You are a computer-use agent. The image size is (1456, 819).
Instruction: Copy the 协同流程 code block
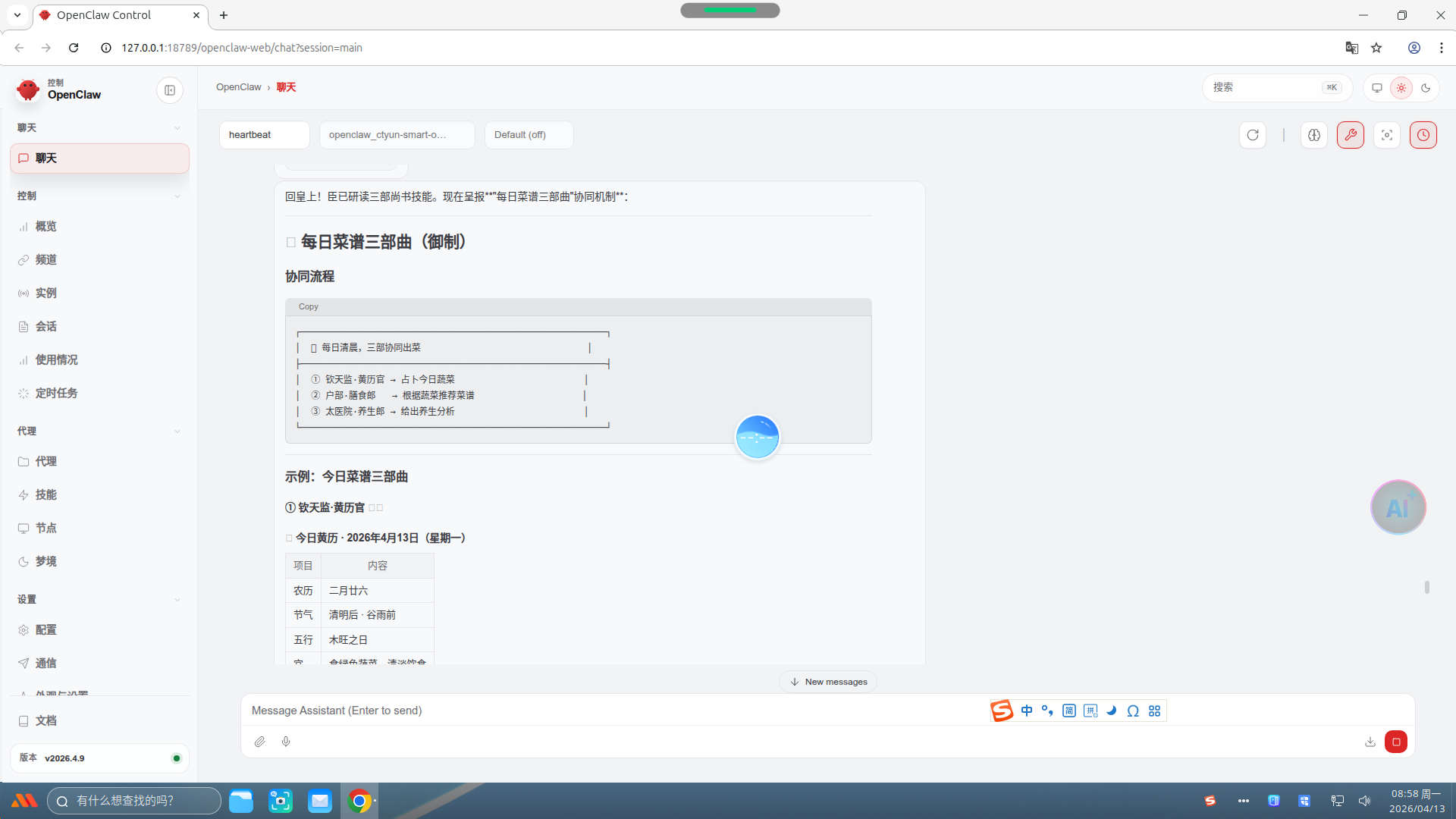(309, 306)
